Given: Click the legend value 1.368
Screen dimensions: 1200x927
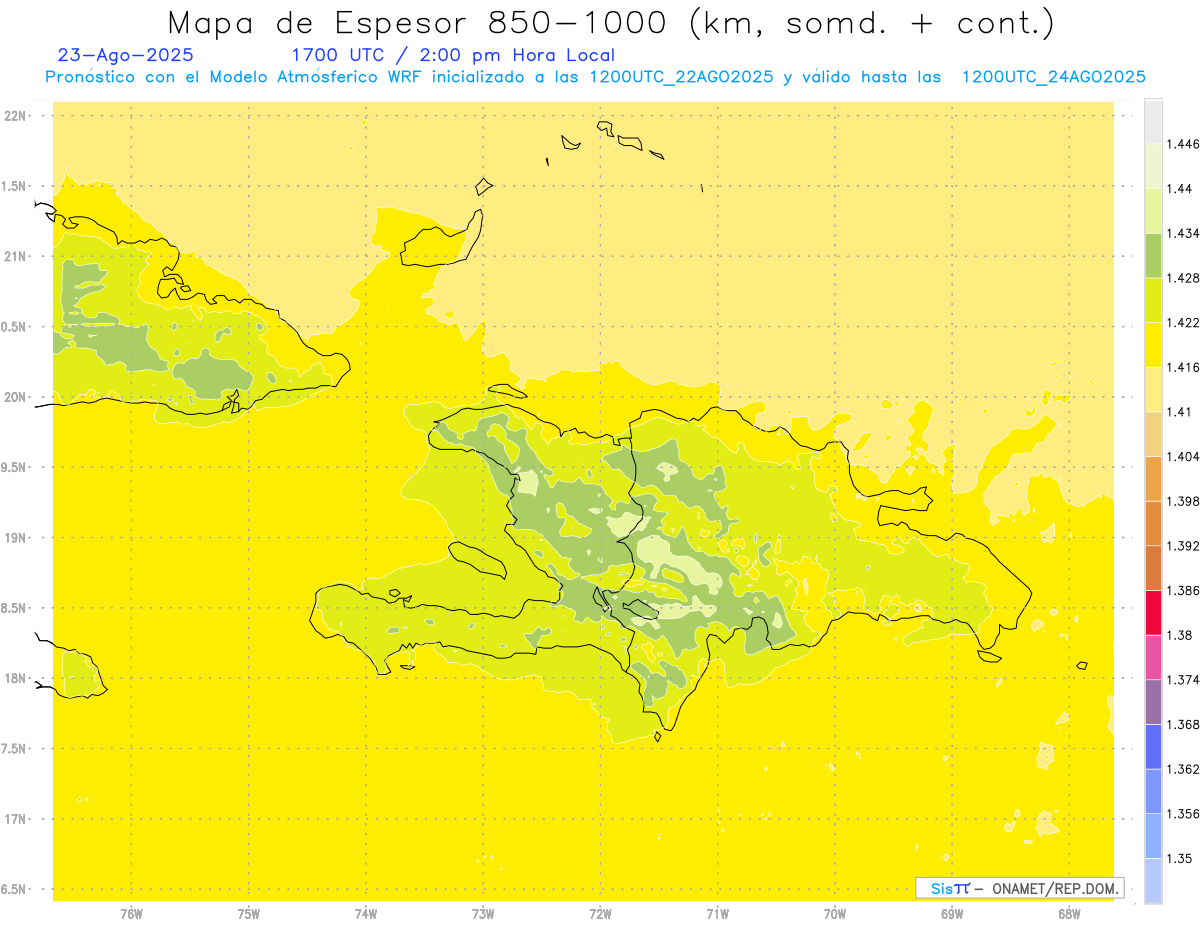Looking at the screenshot, I should click(x=1183, y=724).
